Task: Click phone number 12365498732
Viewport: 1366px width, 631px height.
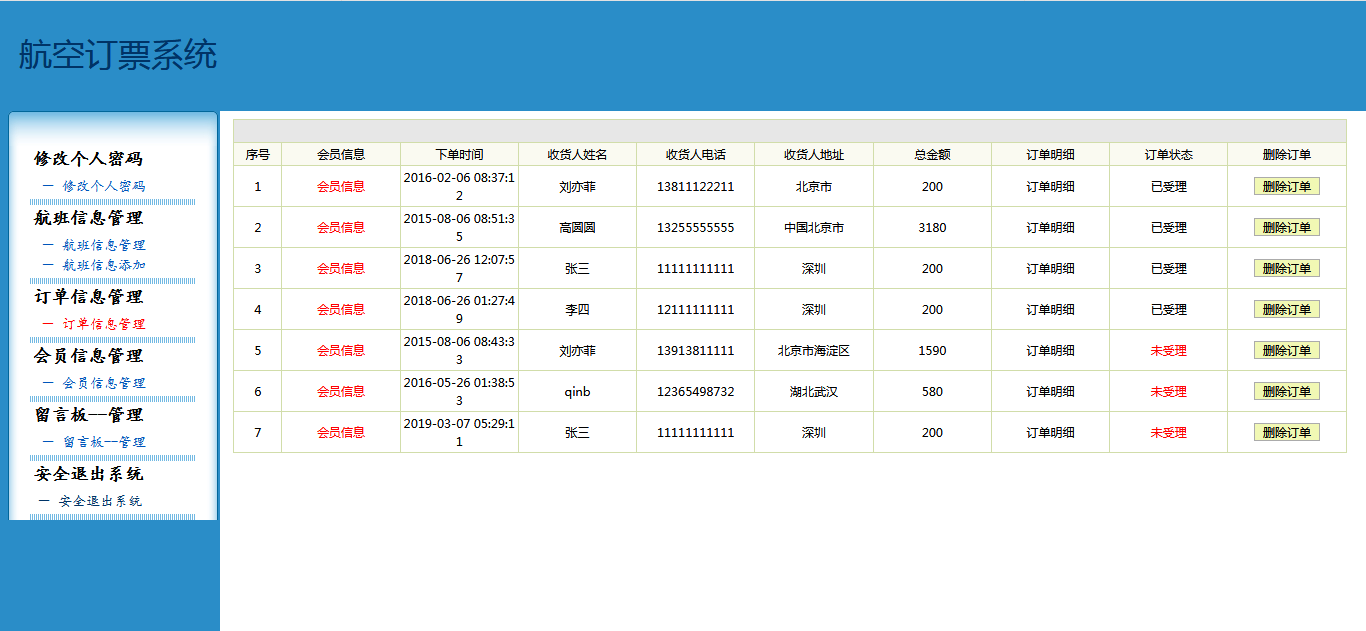Action: tap(695, 392)
